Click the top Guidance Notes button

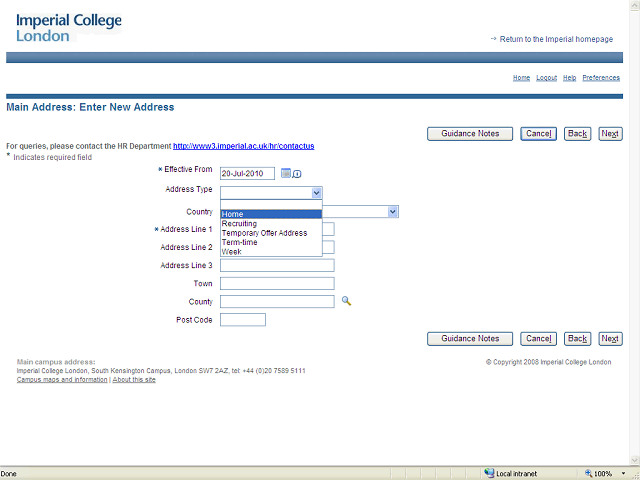pos(470,134)
